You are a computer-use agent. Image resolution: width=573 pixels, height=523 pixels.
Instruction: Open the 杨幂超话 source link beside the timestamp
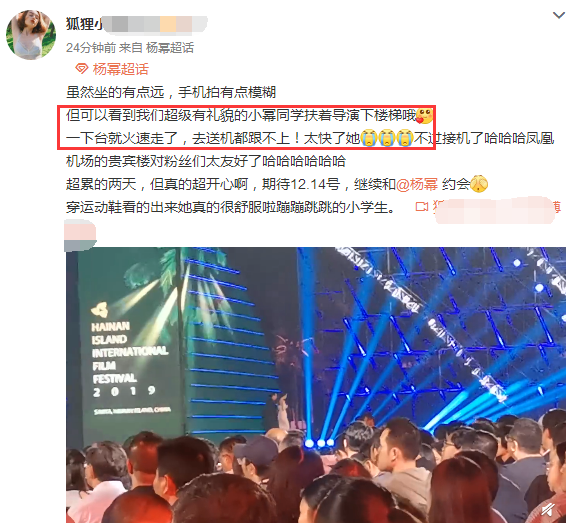(170, 48)
